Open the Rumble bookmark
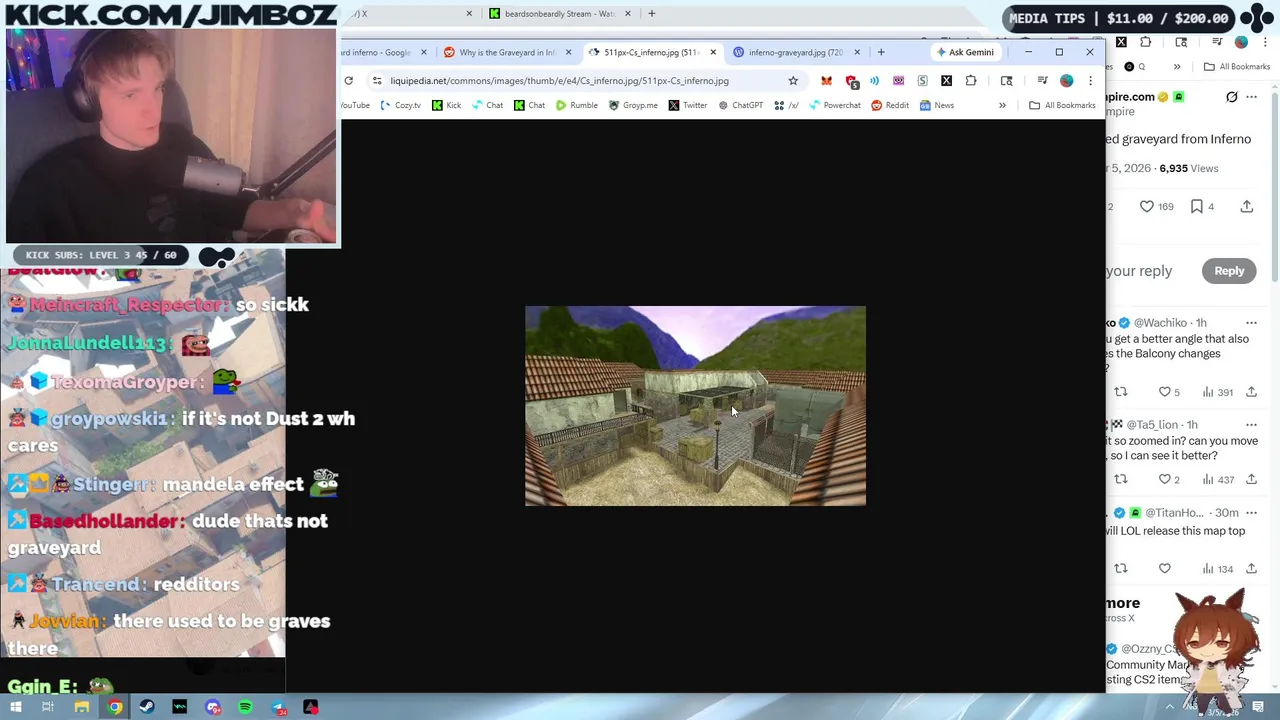 (x=576, y=105)
